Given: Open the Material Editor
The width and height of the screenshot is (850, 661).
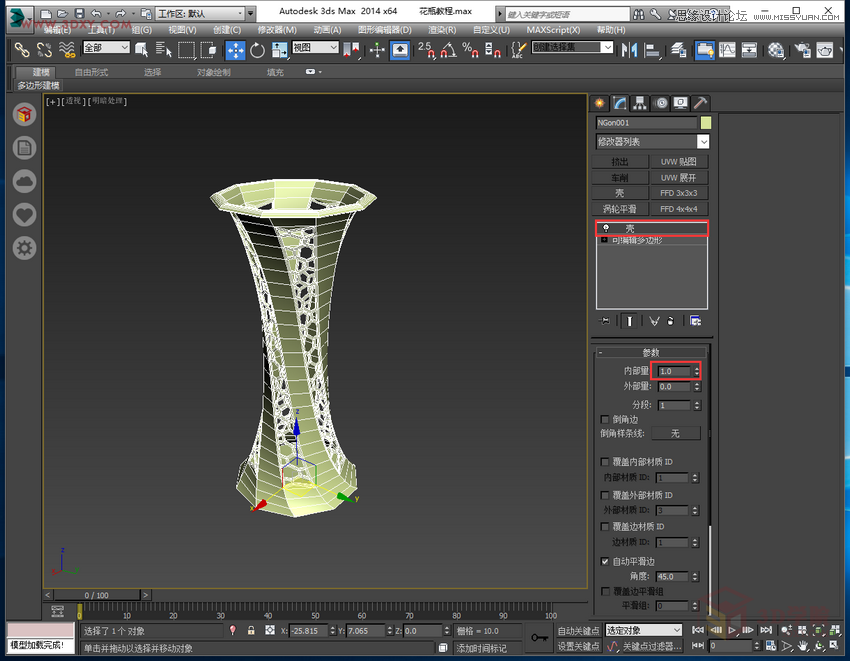Looking at the screenshot, I should pos(776,50).
